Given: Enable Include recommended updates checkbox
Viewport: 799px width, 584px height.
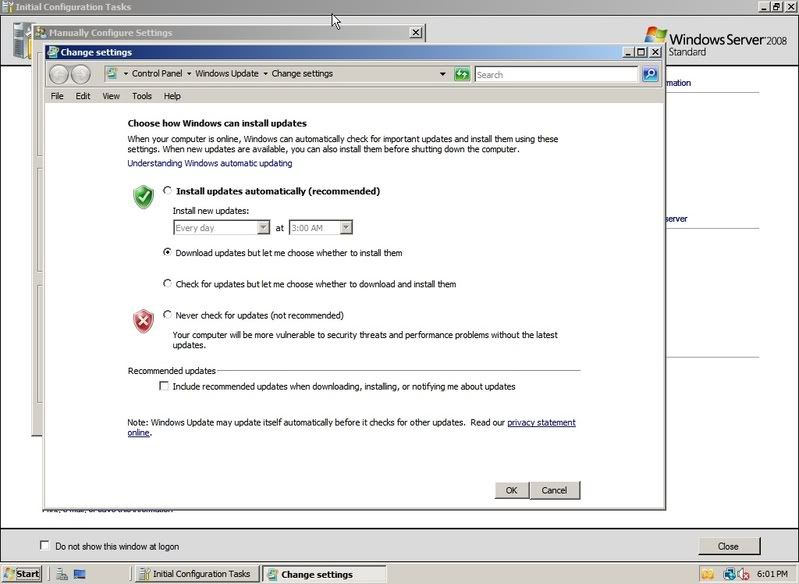Looking at the screenshot, I should tap(164, 386).
